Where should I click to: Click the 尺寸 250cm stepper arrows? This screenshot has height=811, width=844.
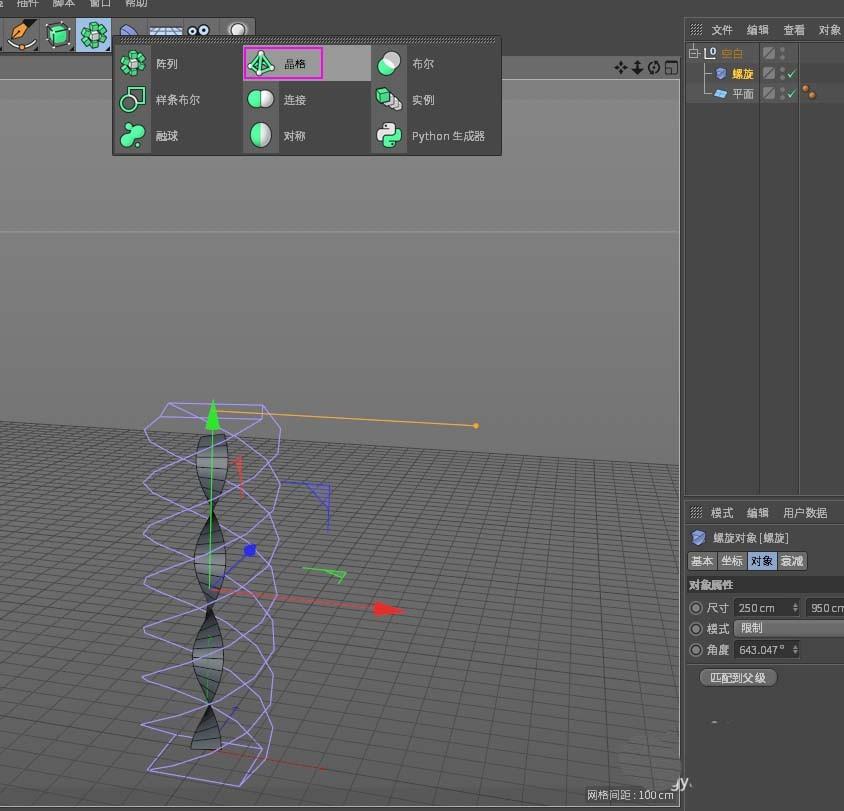pos(796,607)
